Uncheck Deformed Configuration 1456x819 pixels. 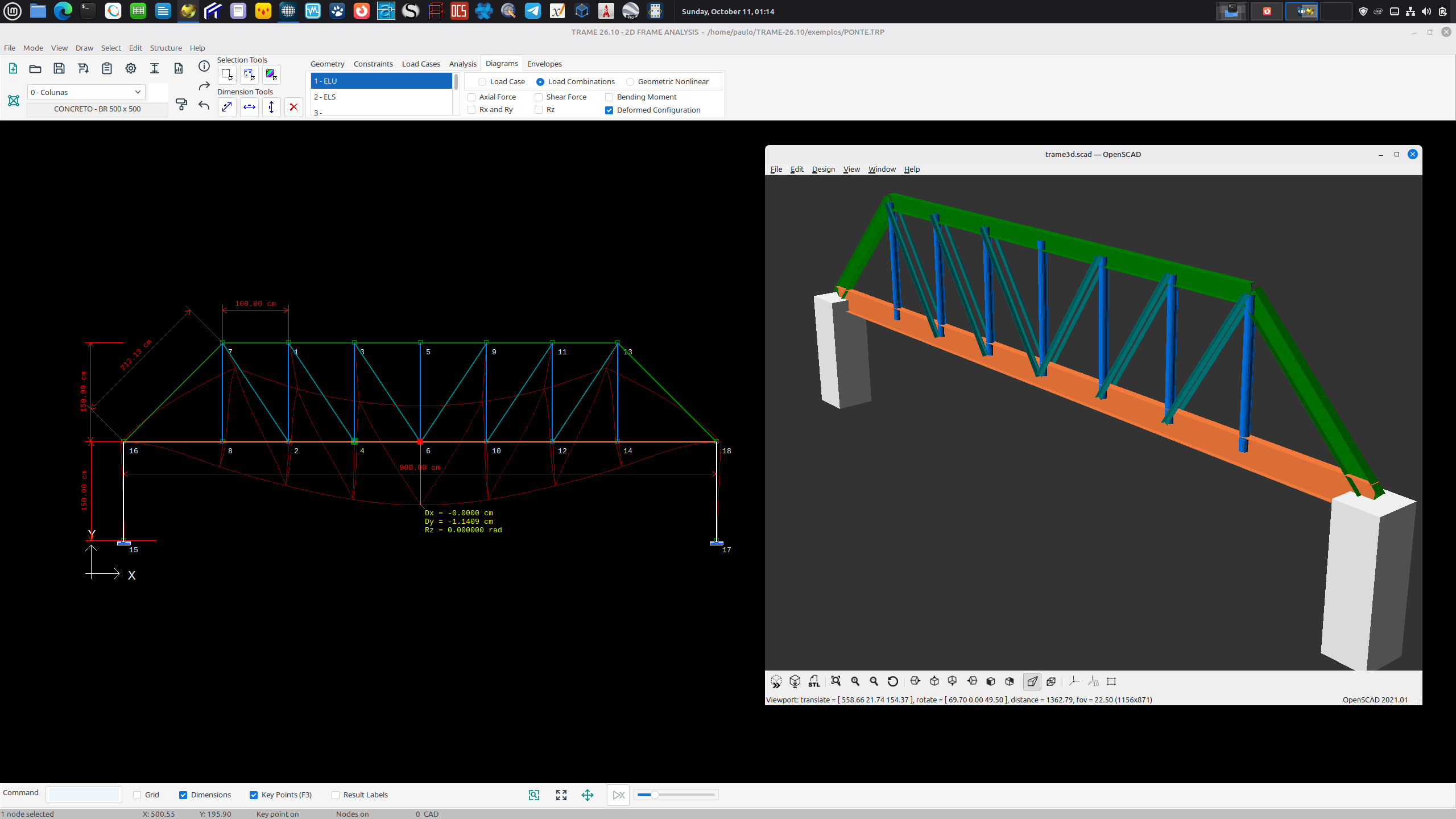(x=609, y=110)
